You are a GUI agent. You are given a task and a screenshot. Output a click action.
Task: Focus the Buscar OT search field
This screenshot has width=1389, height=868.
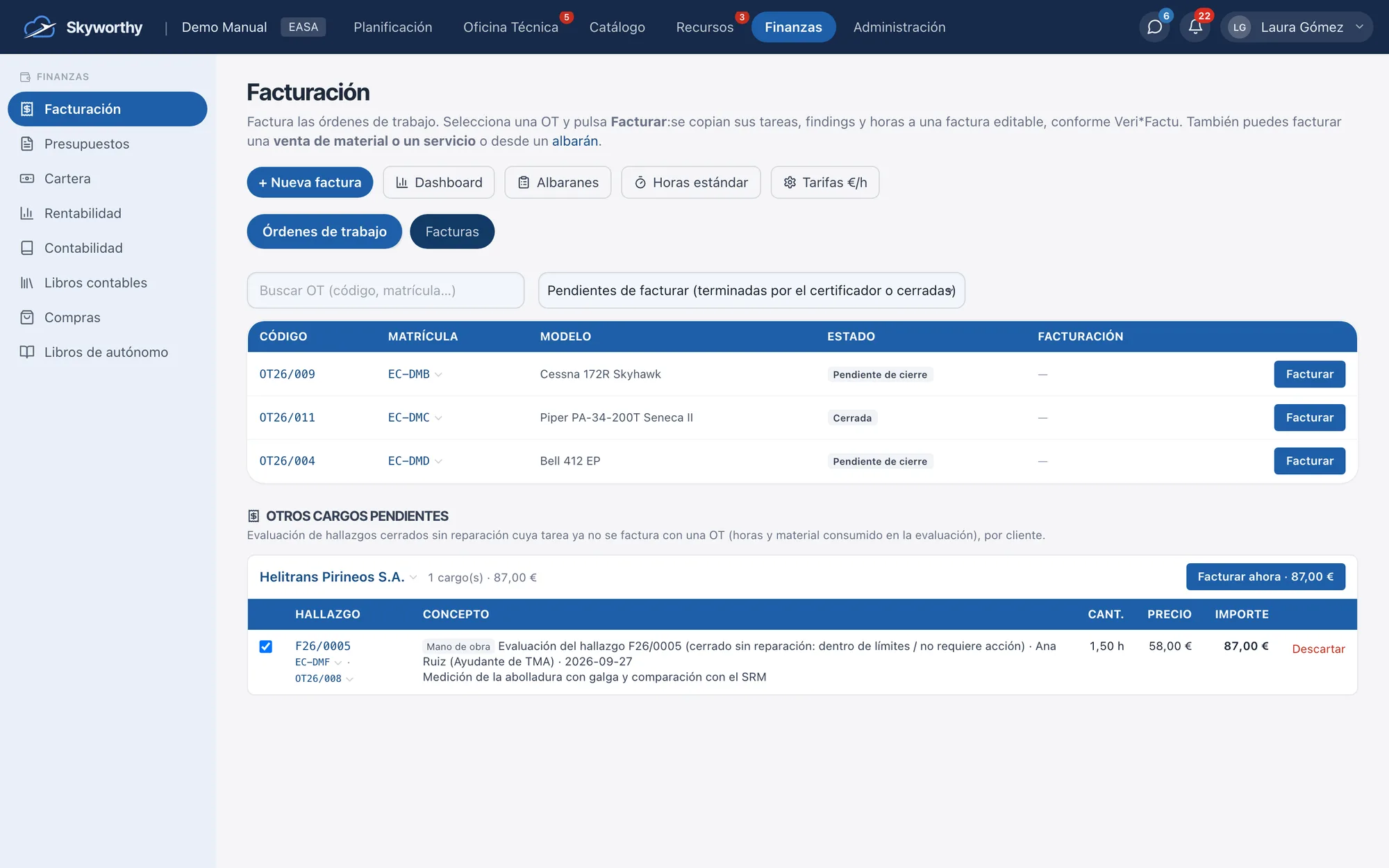[385, 290]
